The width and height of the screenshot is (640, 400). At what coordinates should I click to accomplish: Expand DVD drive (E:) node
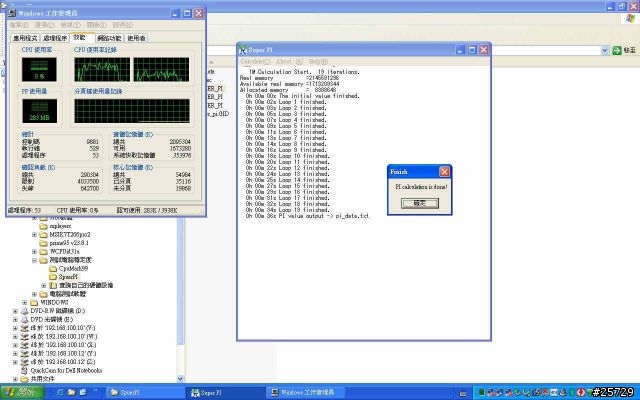coord(16,319)
